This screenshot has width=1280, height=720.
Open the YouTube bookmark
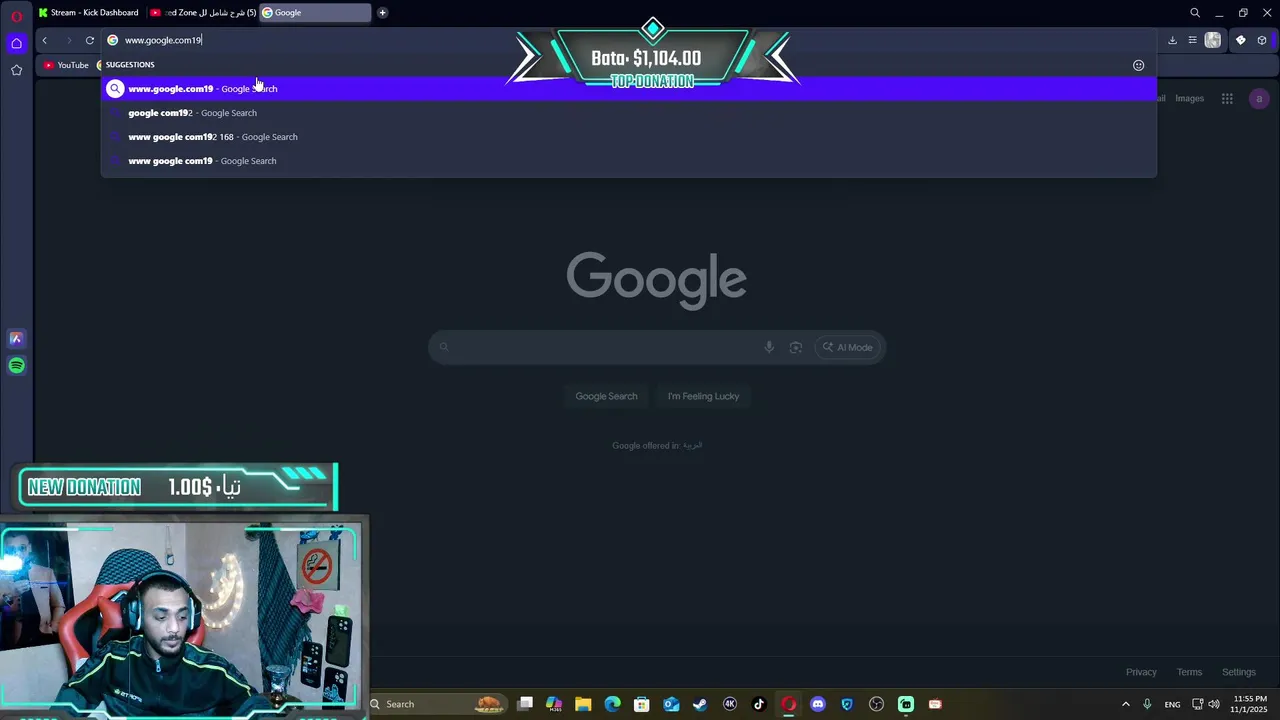(66, 65)
